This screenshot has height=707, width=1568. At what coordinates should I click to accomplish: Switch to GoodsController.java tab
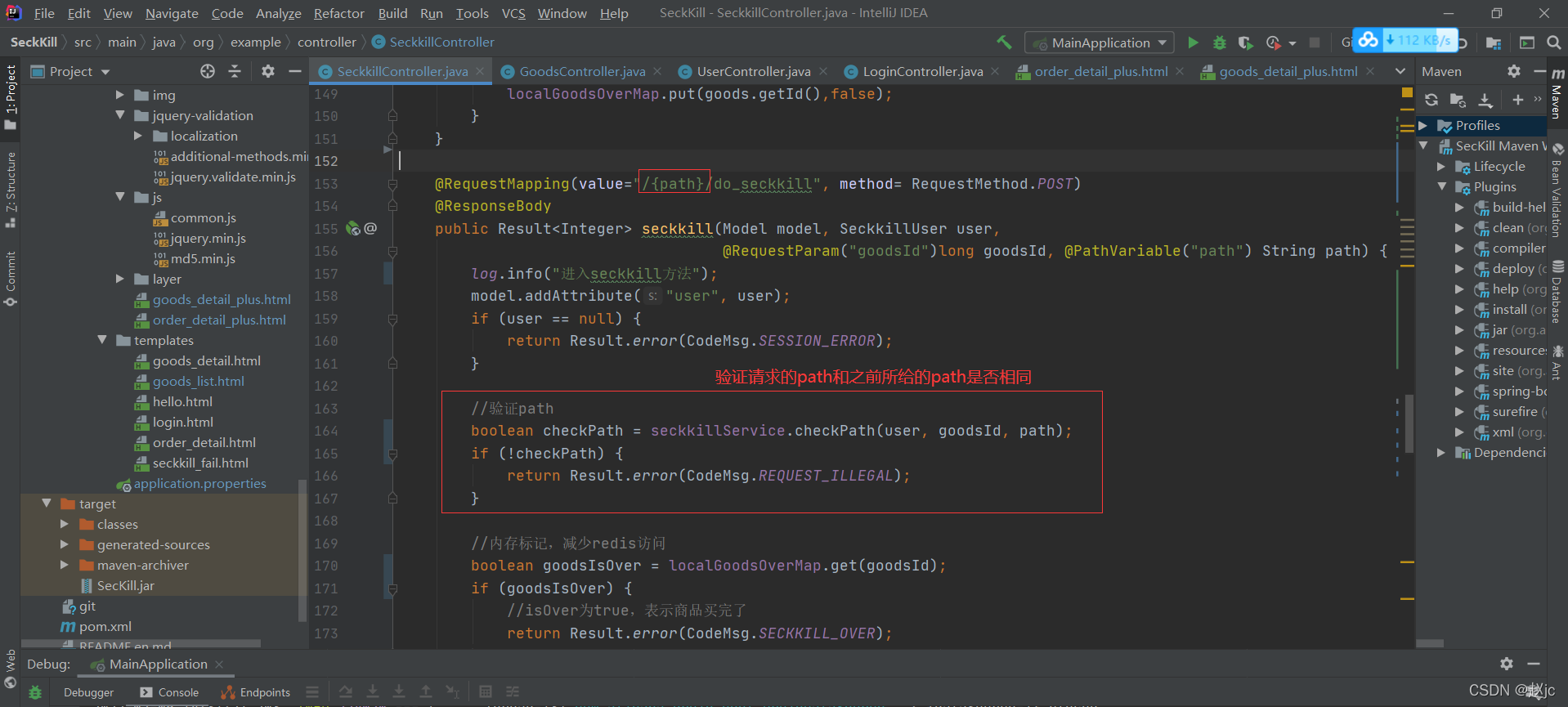coord(582,71)
